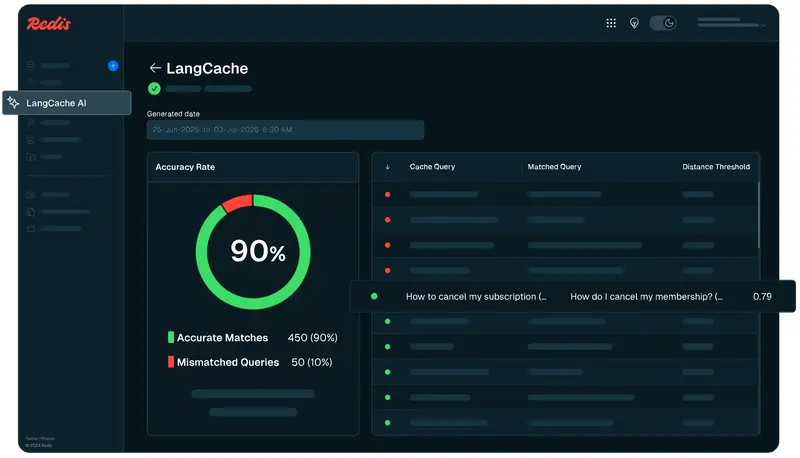The height and width of the screenshot is (458, 800).
Task: Open the Privacy link in the footer
Action: (47, 439)
